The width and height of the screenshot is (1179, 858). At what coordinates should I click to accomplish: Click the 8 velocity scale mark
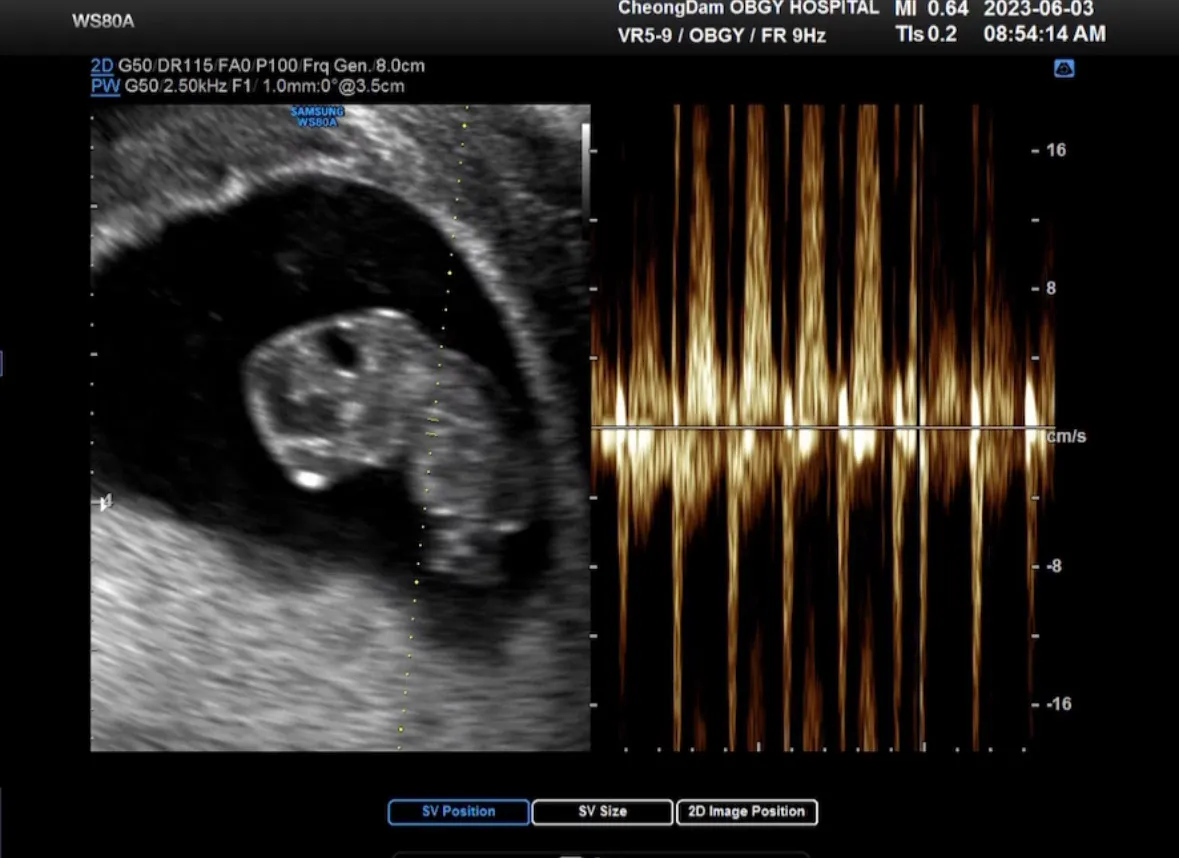(1051, 288)
